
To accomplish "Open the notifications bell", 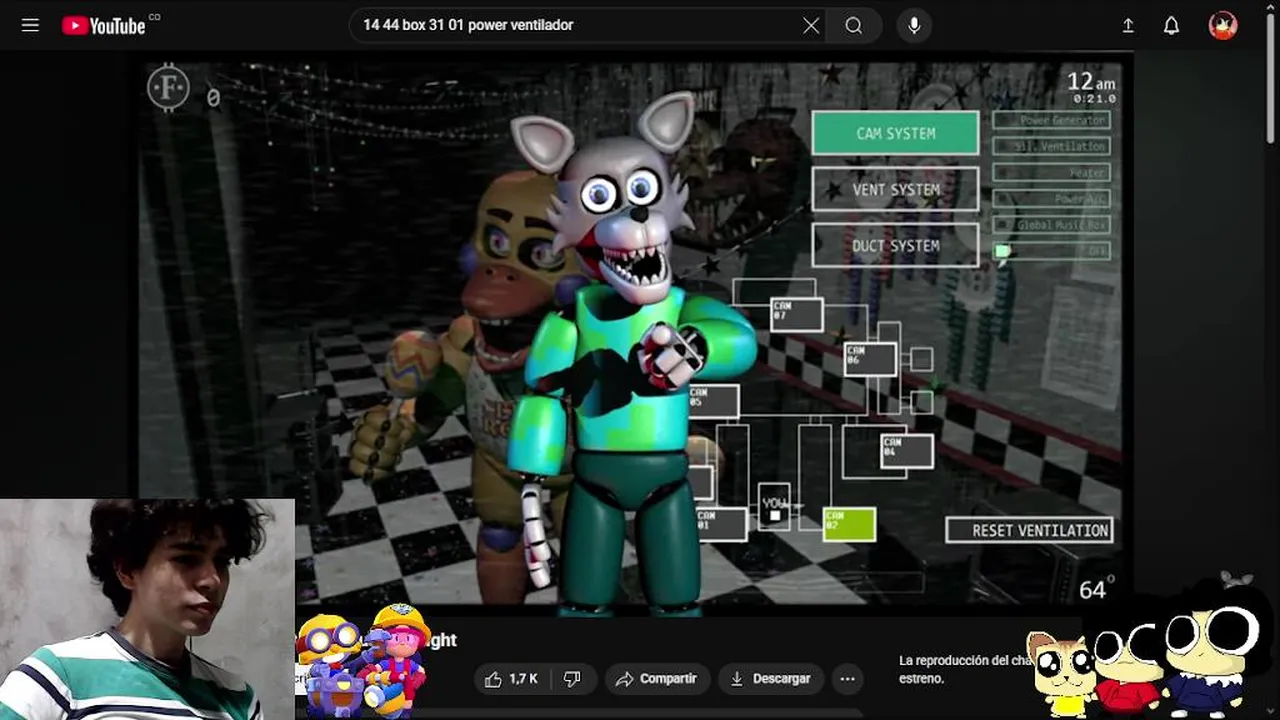I will tap(1171, 26).
